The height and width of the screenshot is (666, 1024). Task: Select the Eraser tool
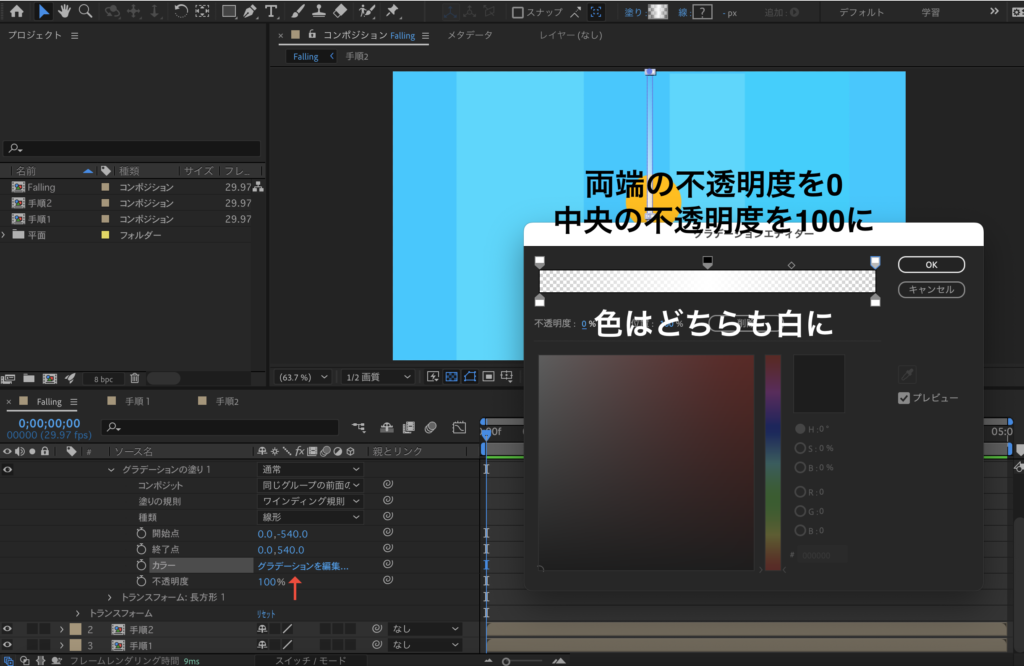(338, 12)
